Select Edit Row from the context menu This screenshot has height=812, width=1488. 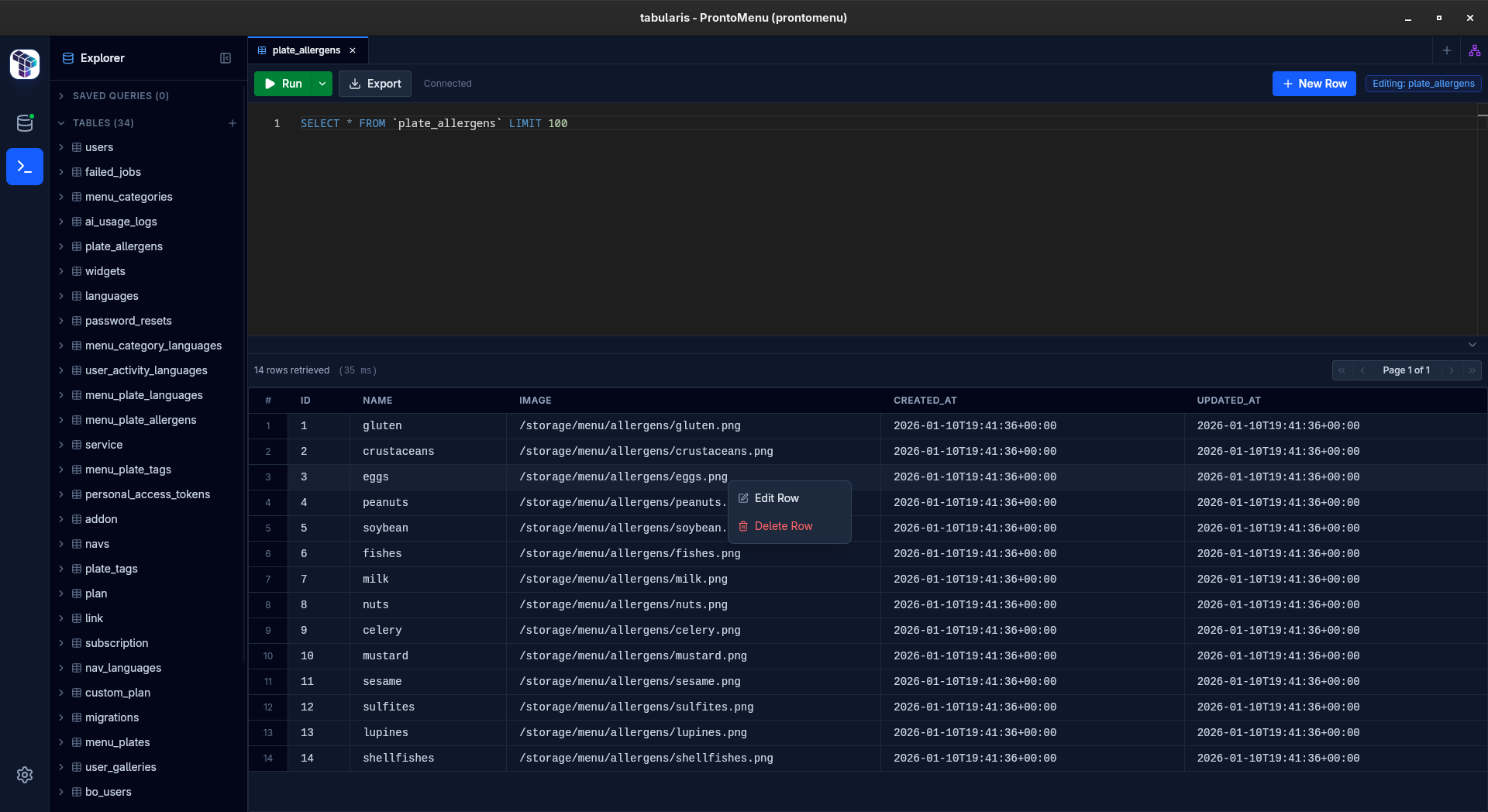(776, 498)
